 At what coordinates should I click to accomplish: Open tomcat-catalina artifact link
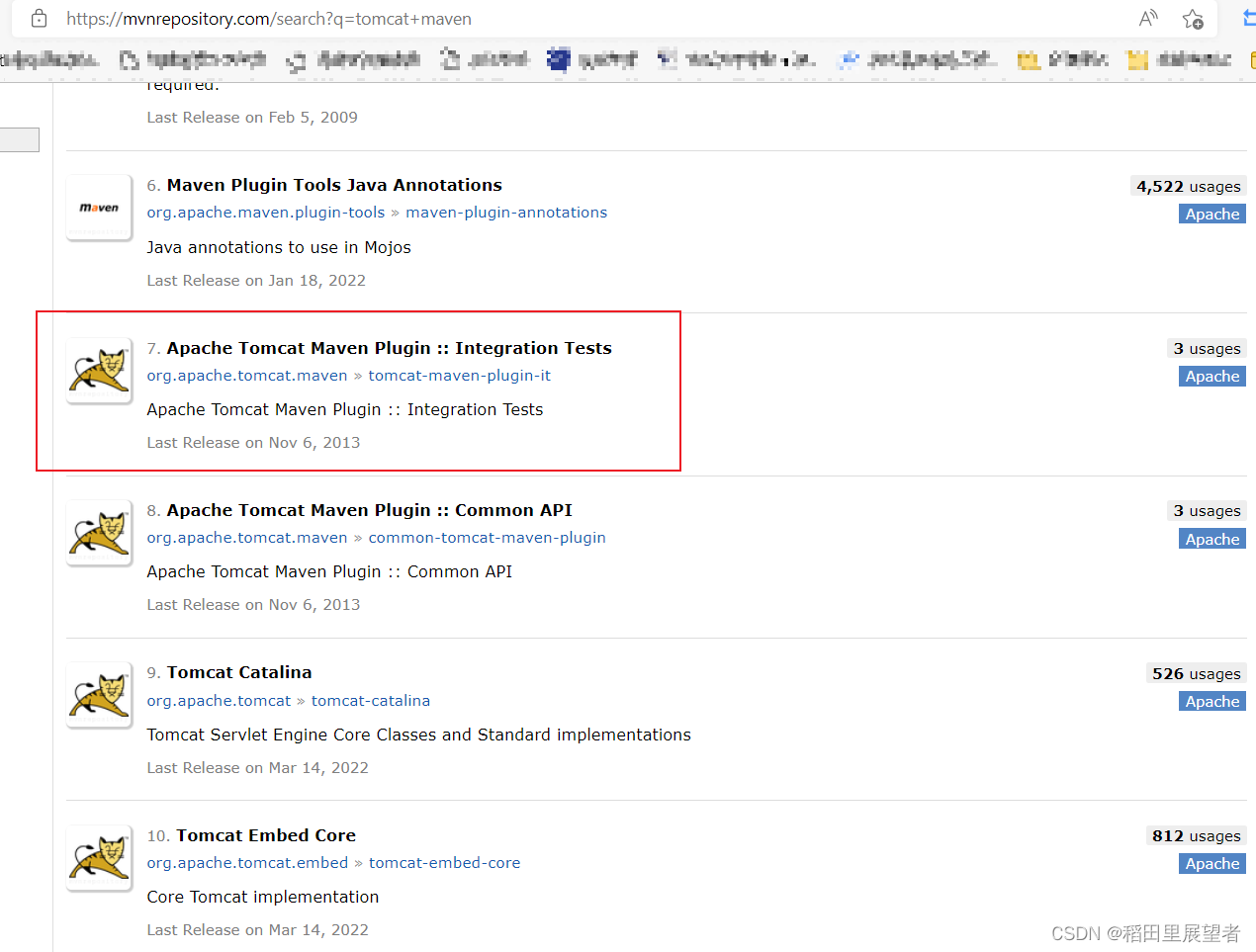point(371,701)
